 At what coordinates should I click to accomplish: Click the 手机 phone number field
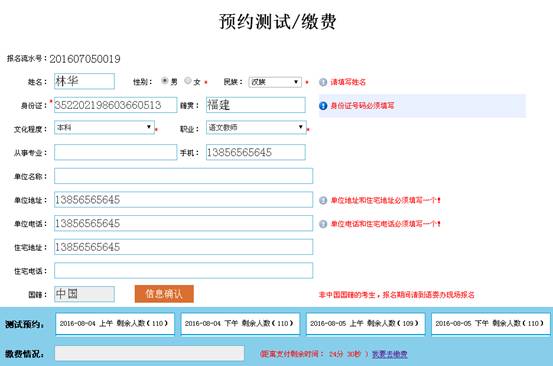[x=256, y=152]
